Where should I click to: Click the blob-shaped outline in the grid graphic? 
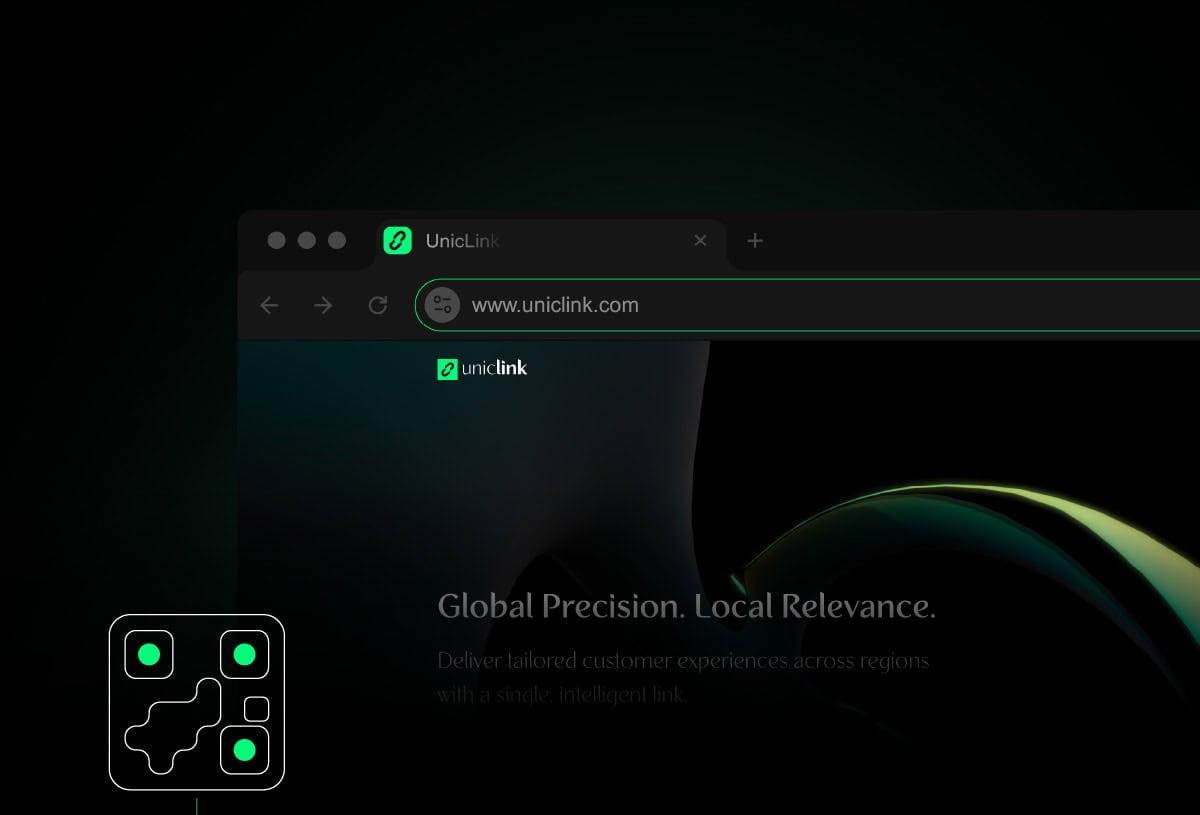point(172,728)
